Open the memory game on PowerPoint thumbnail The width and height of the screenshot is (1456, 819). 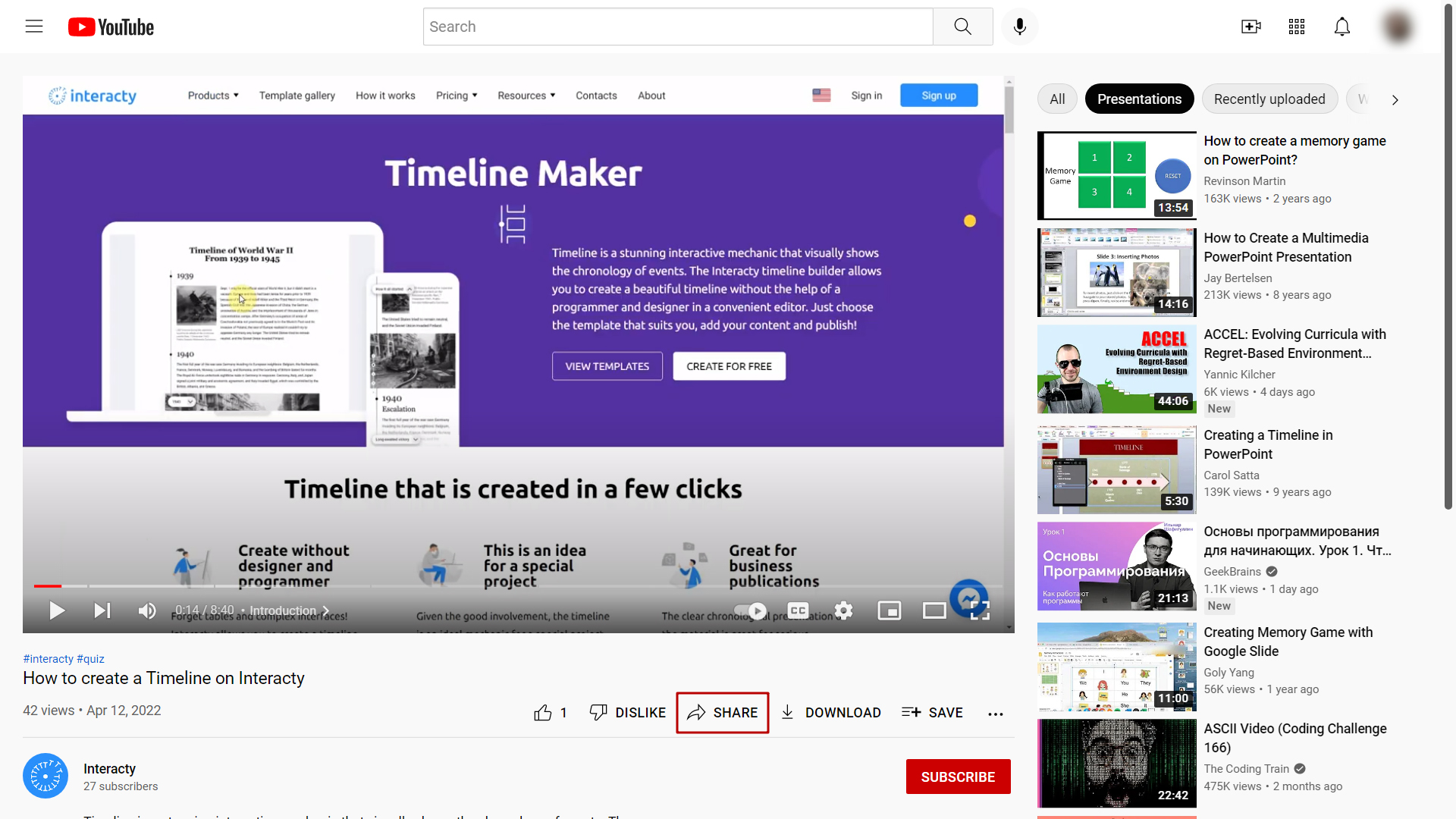[1116, 175]
